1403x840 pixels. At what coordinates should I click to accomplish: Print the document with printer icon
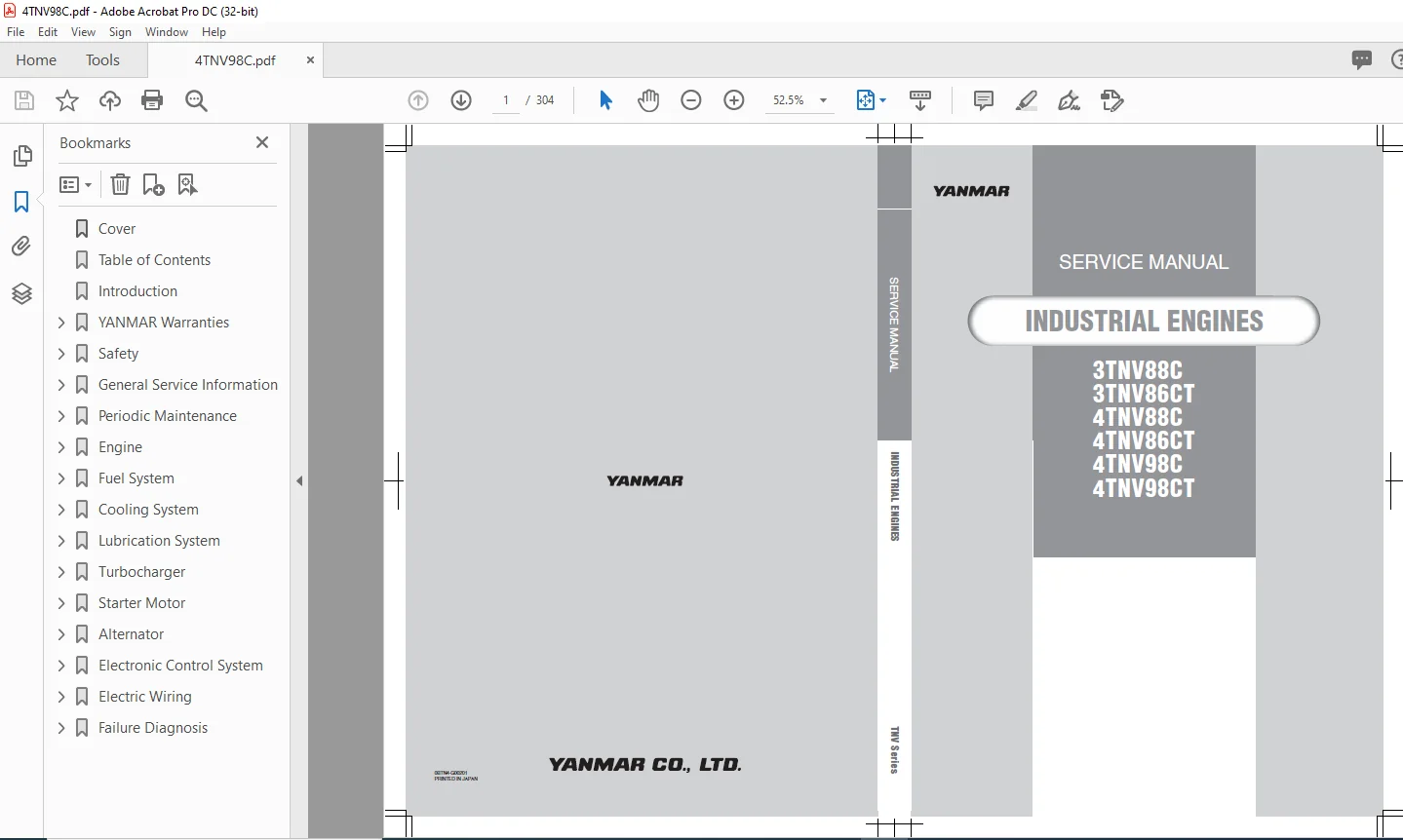click(152, 100)
